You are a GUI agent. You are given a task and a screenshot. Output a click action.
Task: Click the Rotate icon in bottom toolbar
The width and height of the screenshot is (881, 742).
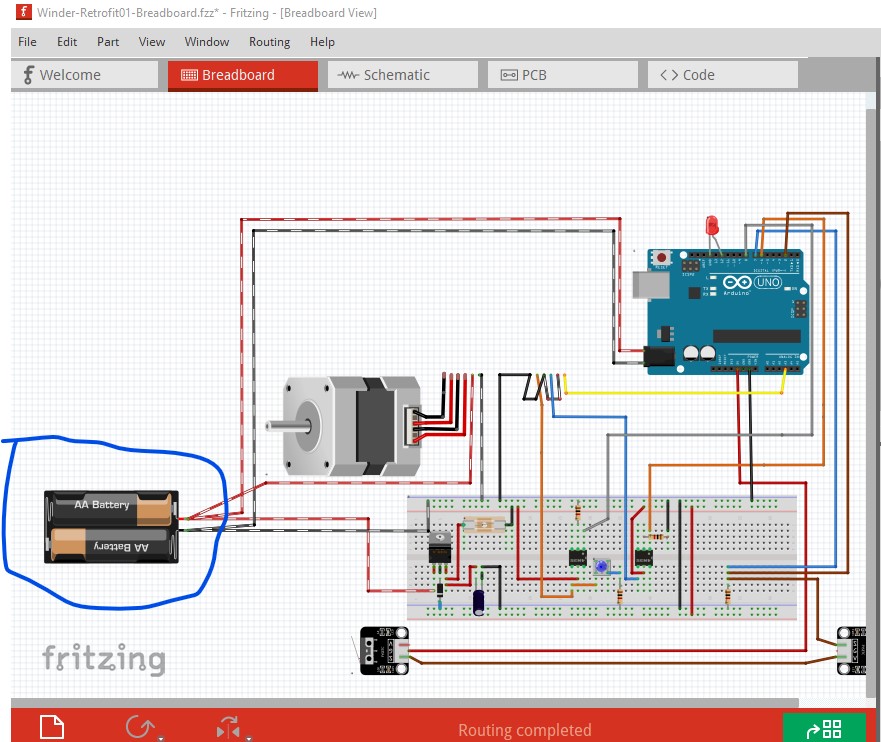coord(139,727)
